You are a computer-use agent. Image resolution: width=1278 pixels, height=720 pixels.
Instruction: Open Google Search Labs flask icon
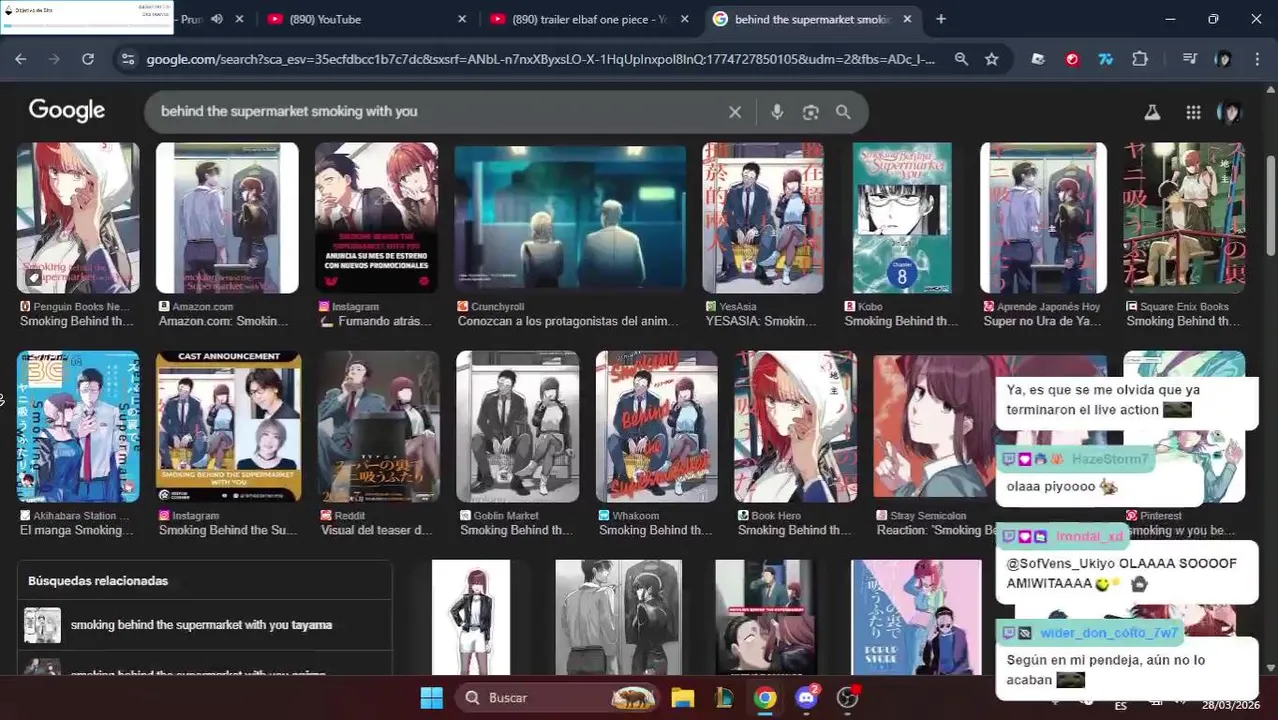1152,112
